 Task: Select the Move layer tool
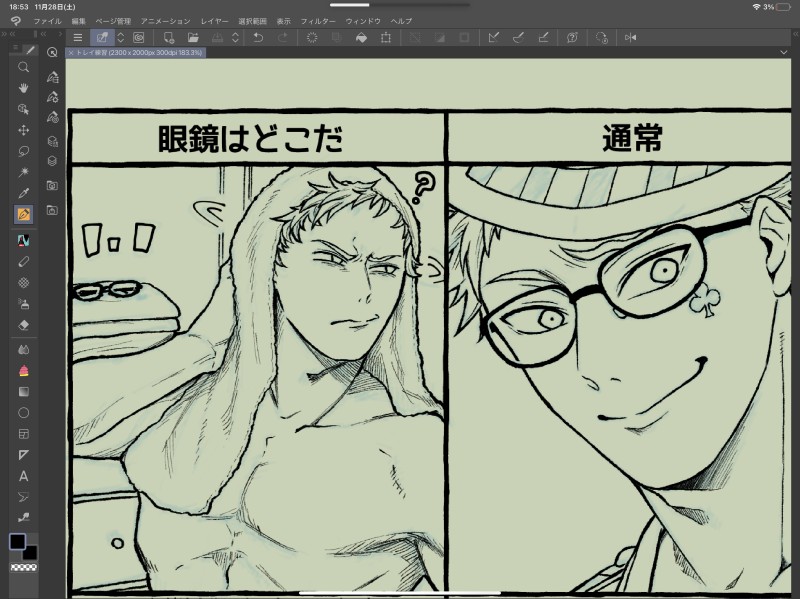tap(23, 130)
